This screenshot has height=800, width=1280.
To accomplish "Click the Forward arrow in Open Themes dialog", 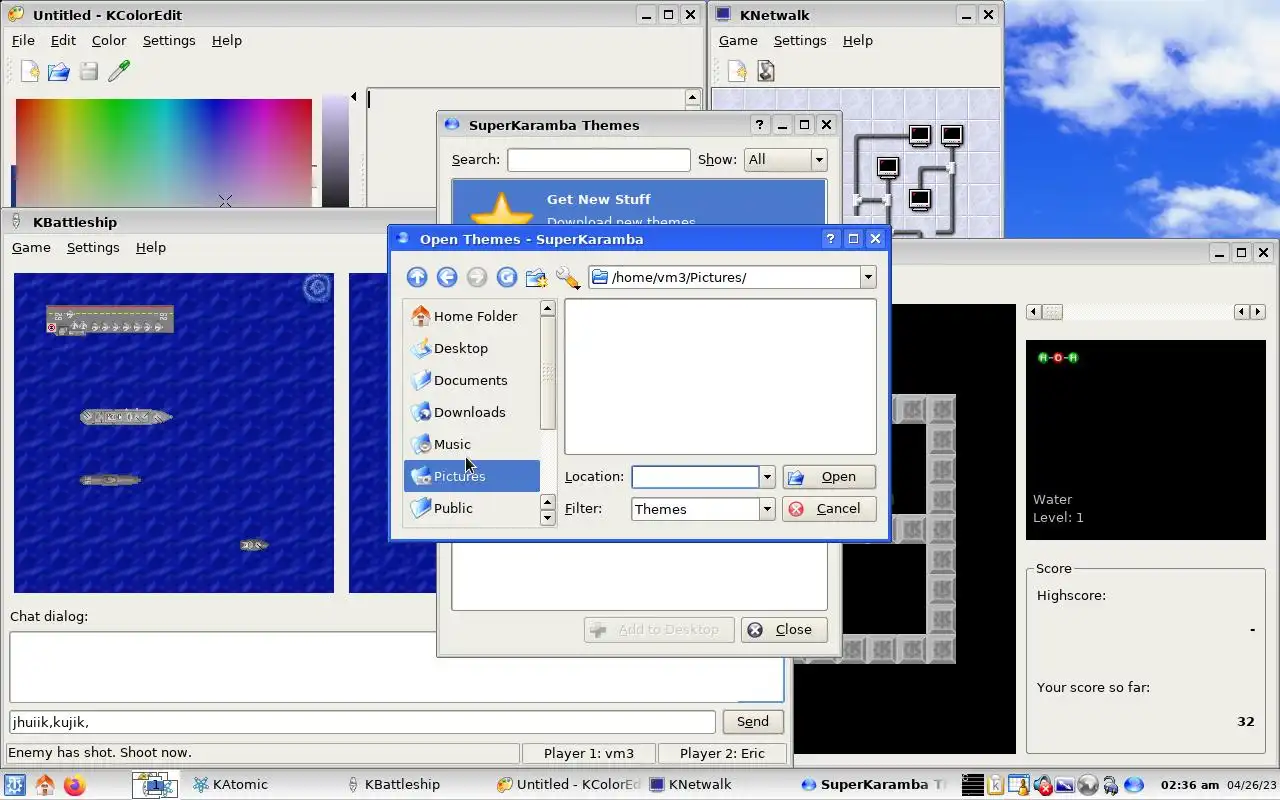I will pos(477,277).
